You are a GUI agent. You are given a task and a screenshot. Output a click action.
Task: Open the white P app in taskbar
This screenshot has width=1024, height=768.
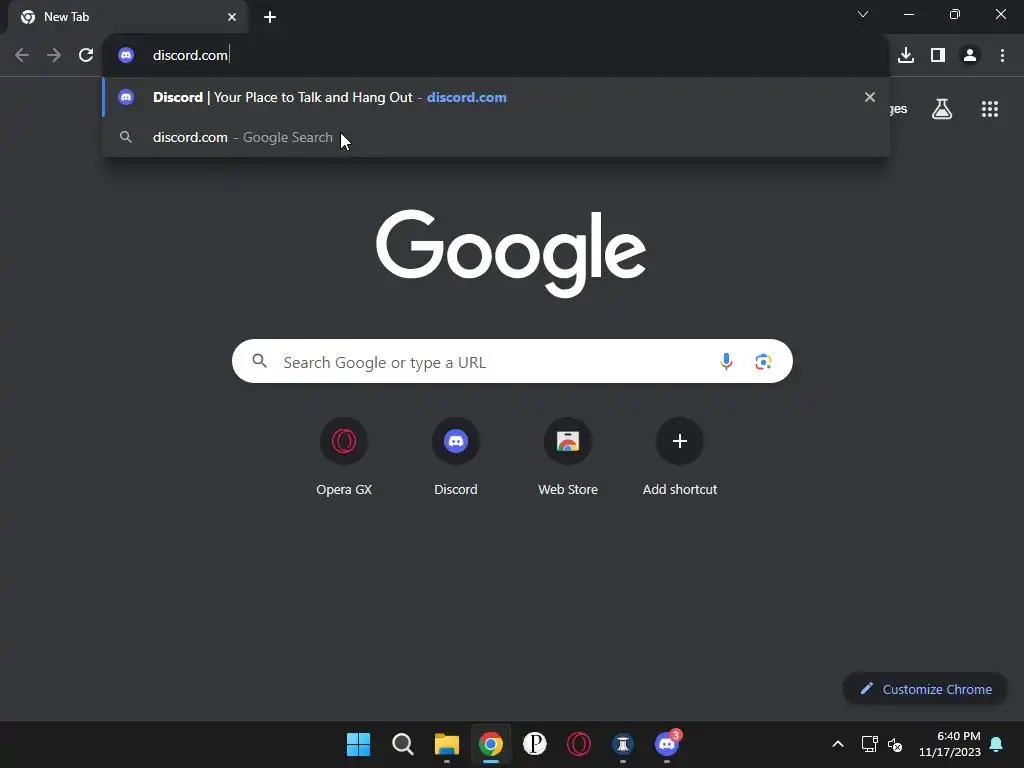click(x=534, y=744)
